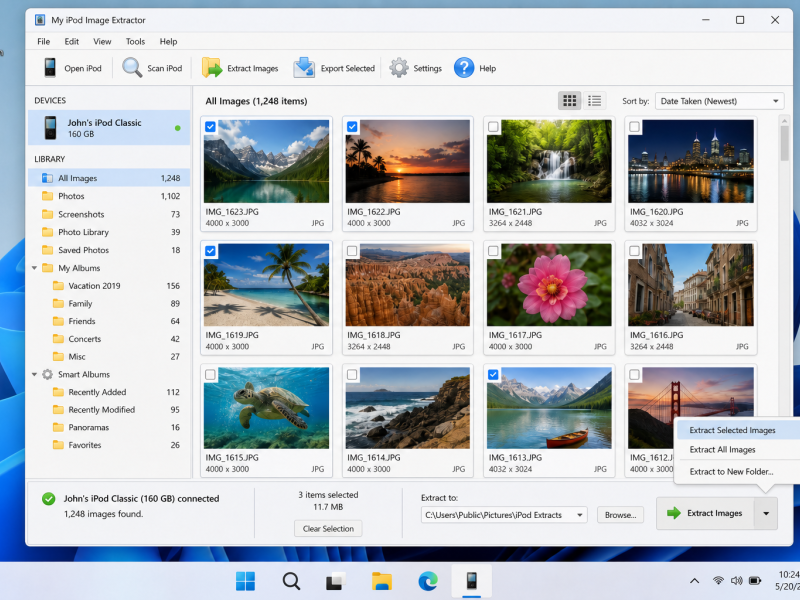Switch to grid view icon
800x600 pixels.
pos(569,101)
